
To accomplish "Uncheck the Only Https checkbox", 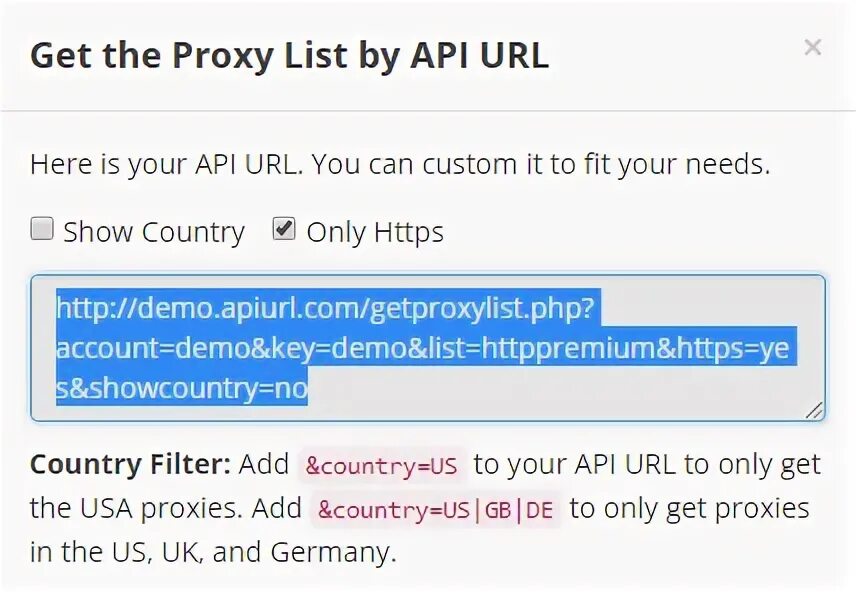I will pyautogui.click(x=284, y=230).
